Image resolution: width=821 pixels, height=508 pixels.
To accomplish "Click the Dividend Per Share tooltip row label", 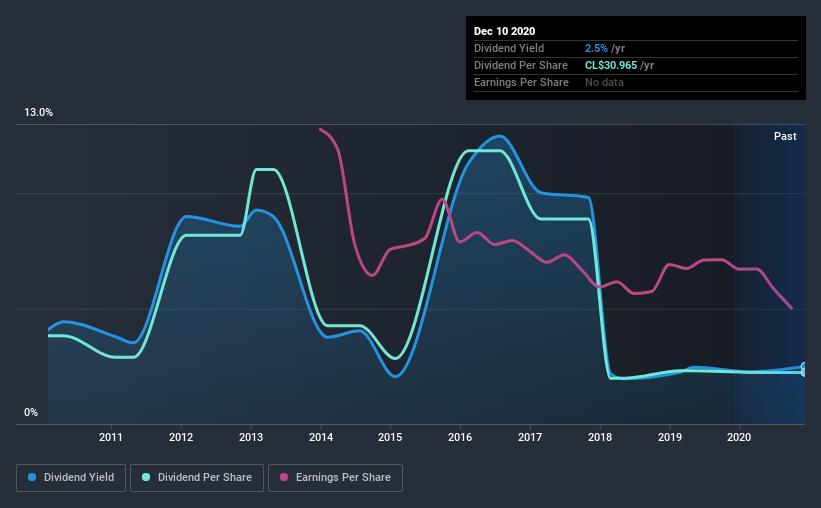I will coord(520,65).
